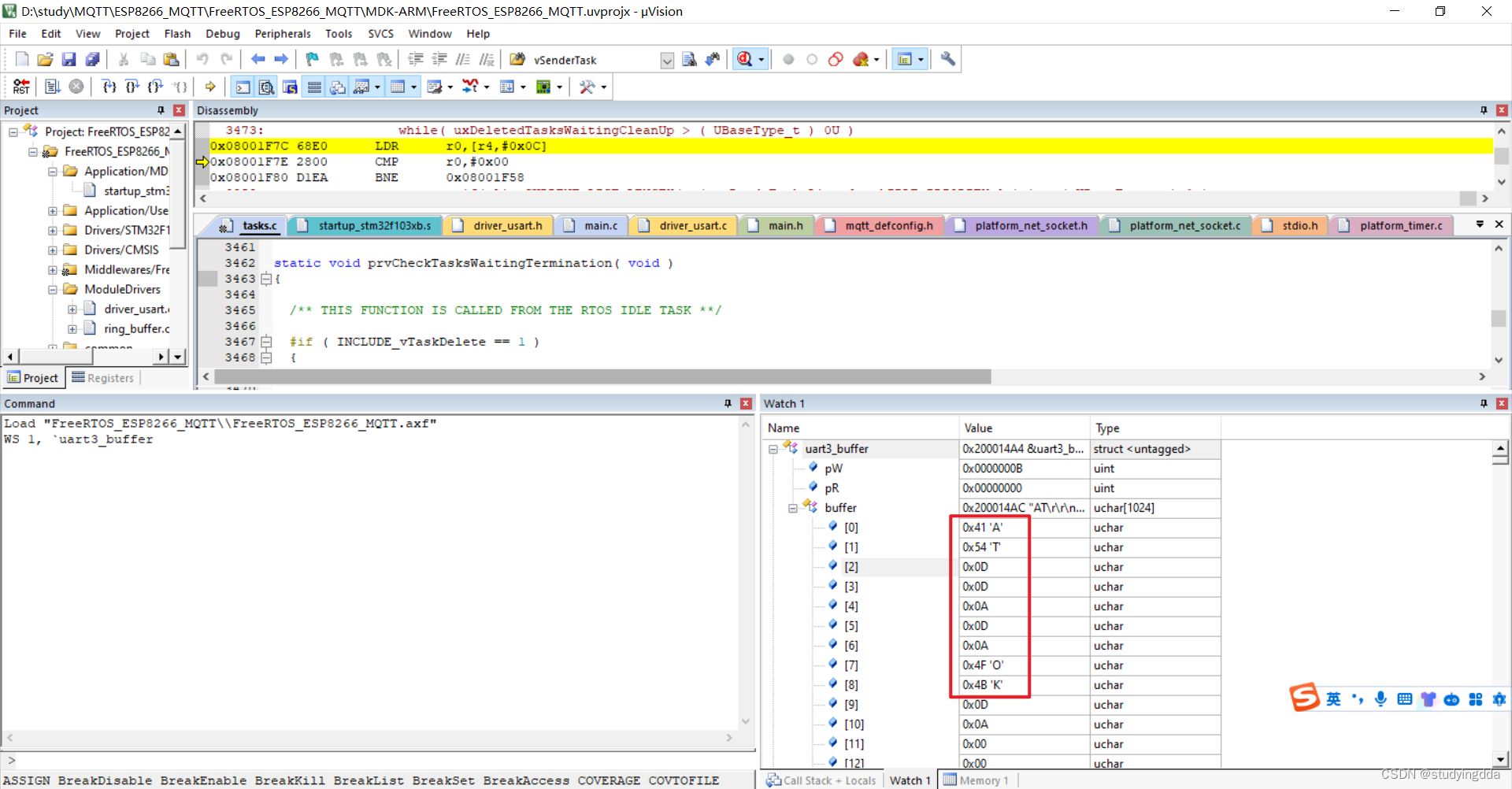Click the code editor vertical scrollbar thumb
1512x789 pixels.
1499,318
